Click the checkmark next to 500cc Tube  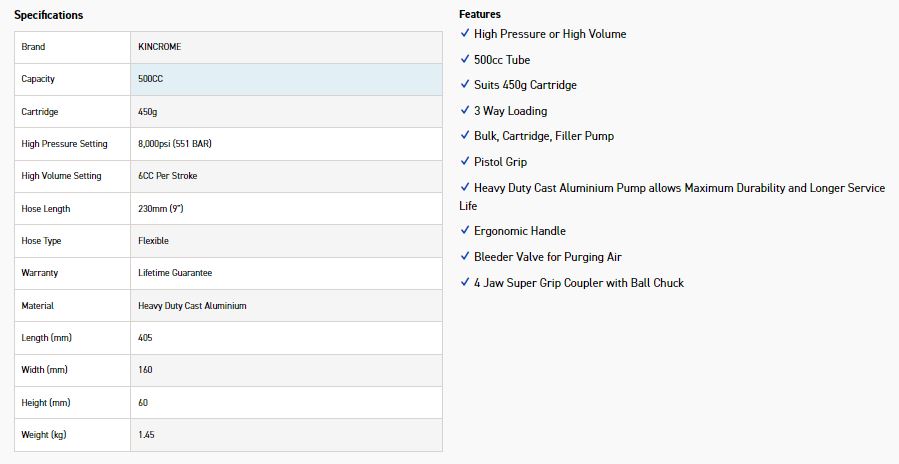point(465,60)
